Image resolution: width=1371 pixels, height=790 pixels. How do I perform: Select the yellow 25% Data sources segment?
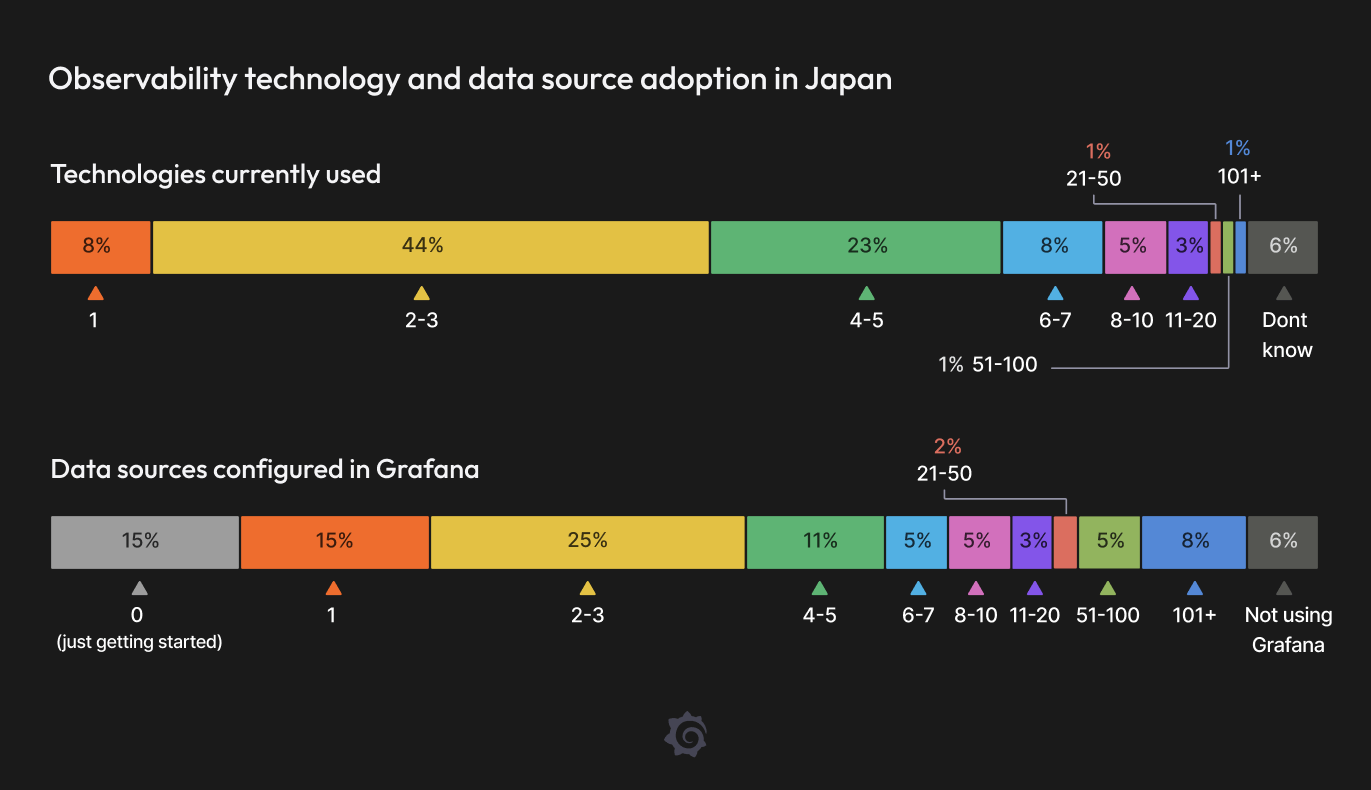point(588,542)
